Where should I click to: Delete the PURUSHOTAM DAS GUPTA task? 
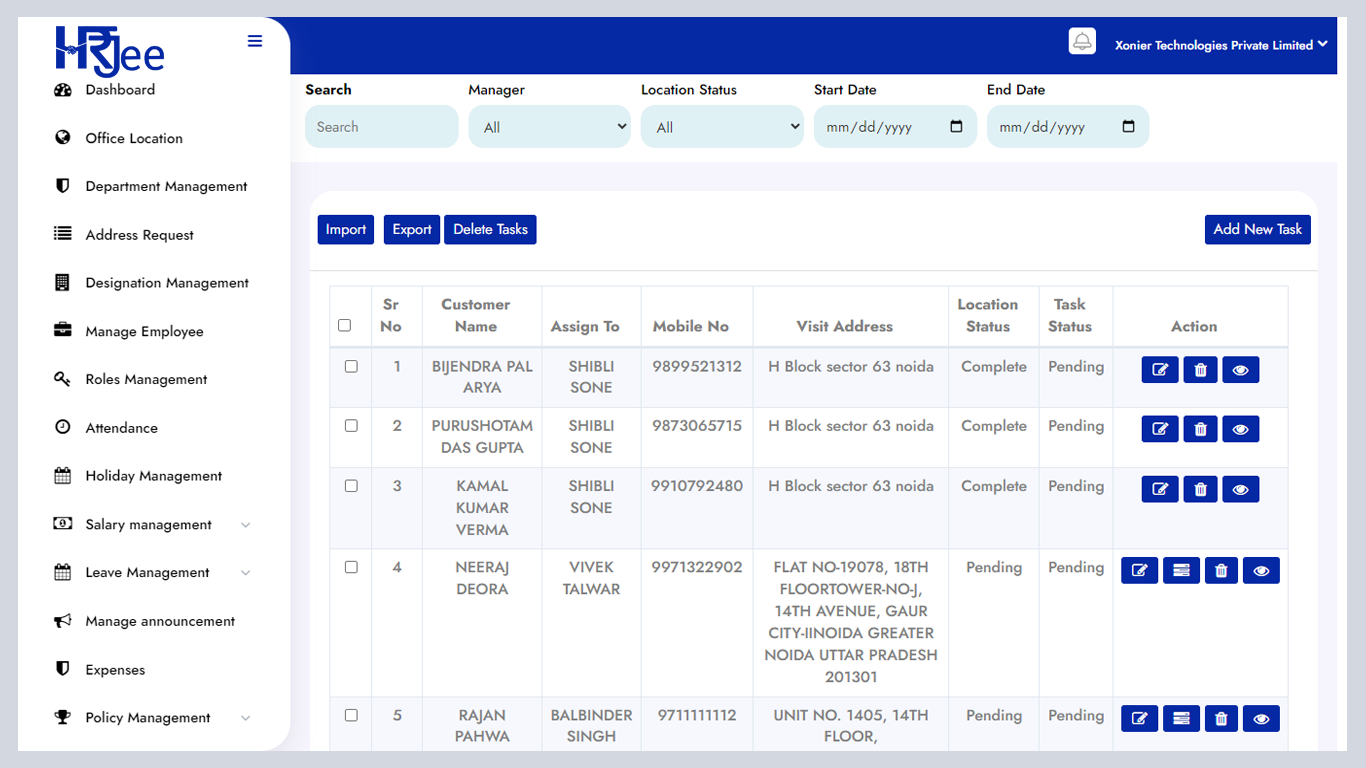[1200, 429]
